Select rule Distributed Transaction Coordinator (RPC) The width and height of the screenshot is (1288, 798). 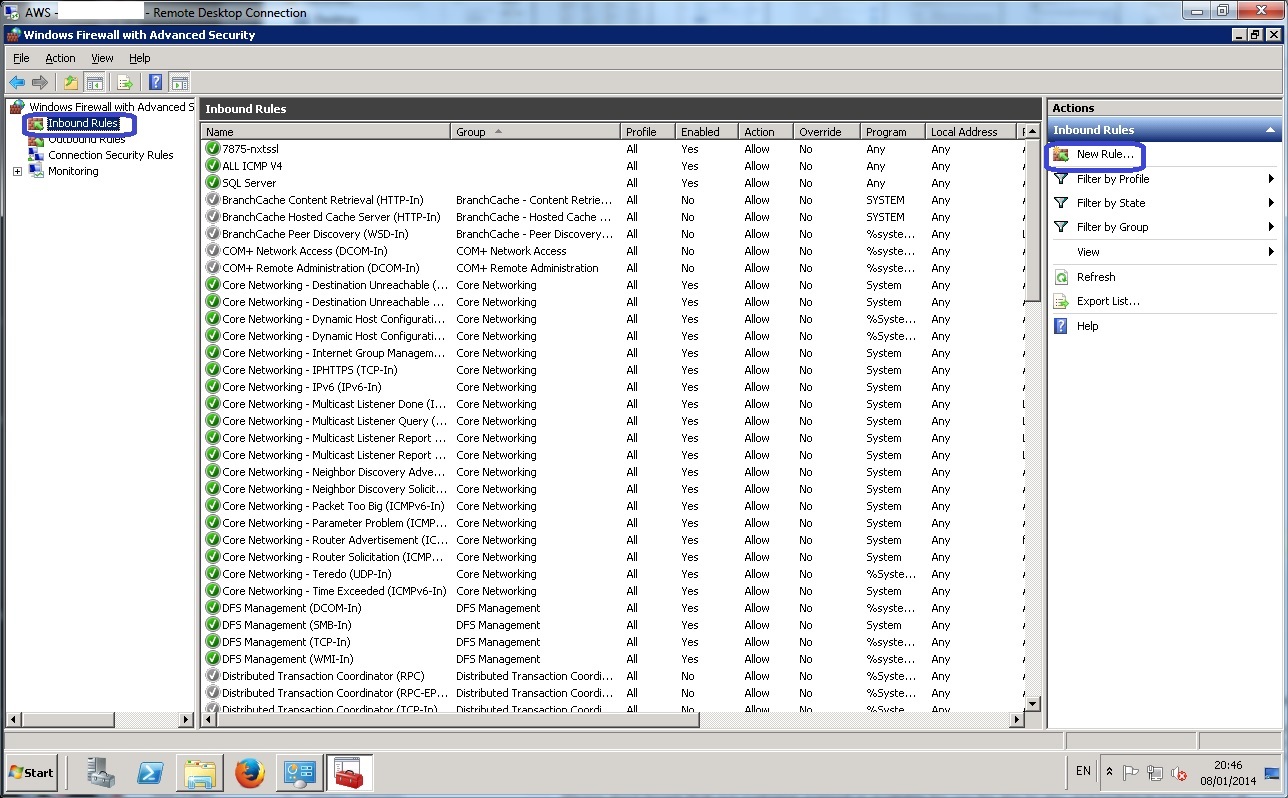pos(323,676)
